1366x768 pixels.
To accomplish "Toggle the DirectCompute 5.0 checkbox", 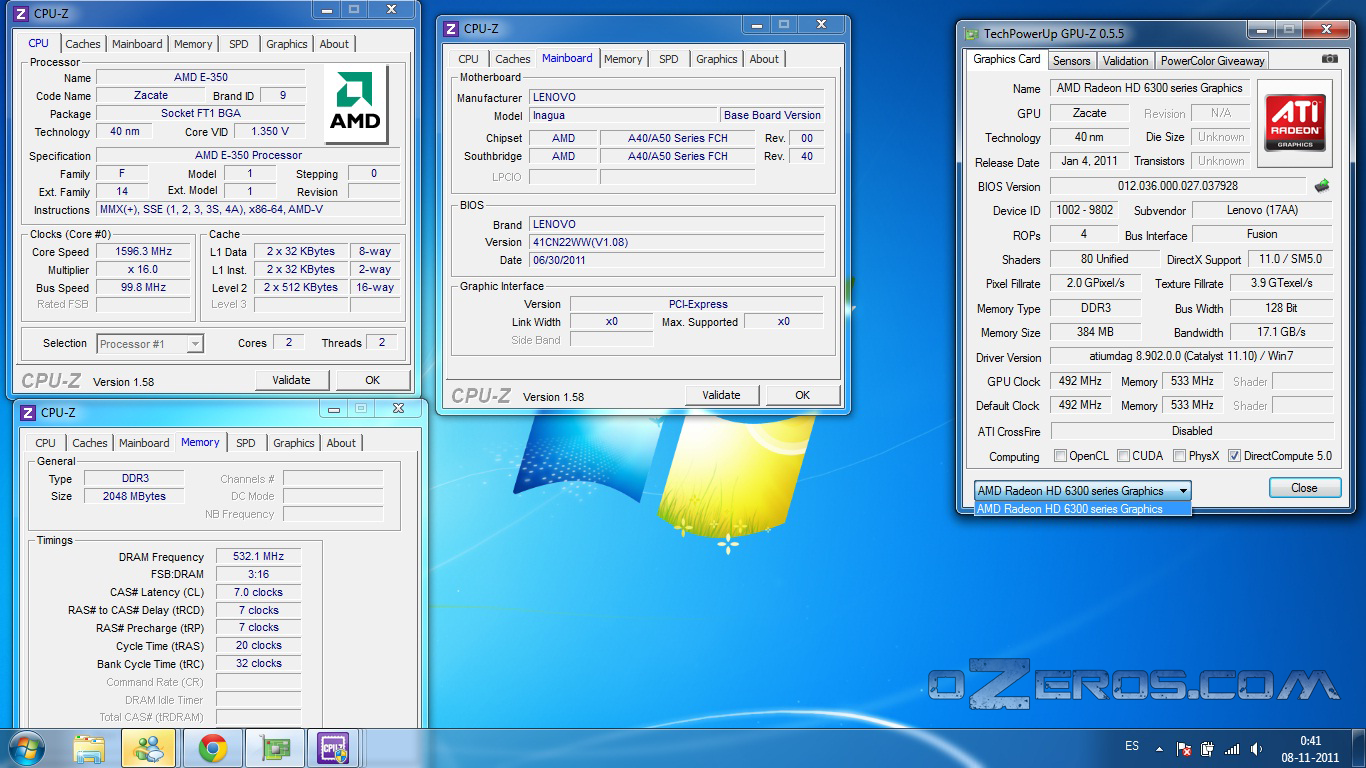I will point(1234,456).
